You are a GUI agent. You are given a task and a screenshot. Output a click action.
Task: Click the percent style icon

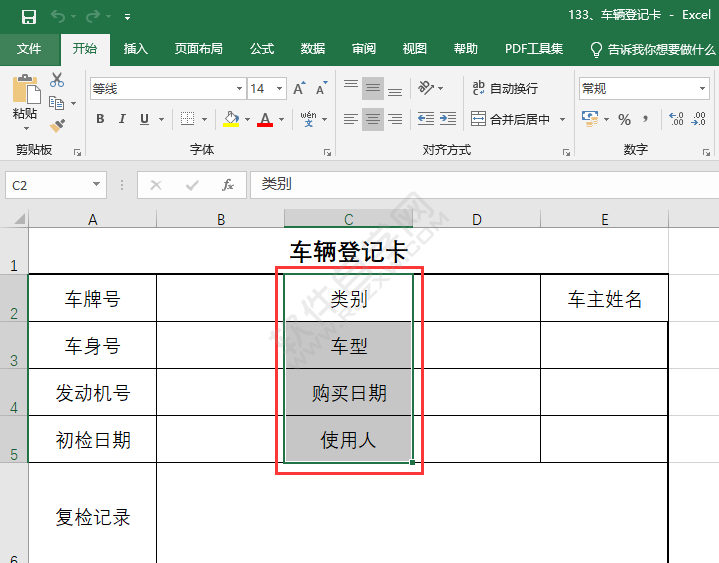point(624,120)
